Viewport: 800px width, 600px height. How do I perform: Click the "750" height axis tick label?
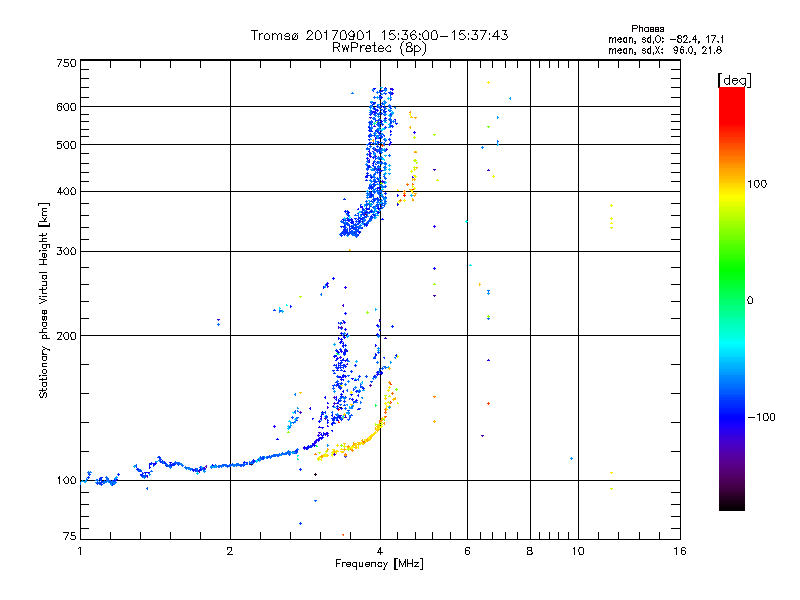[x=66, y=63]
